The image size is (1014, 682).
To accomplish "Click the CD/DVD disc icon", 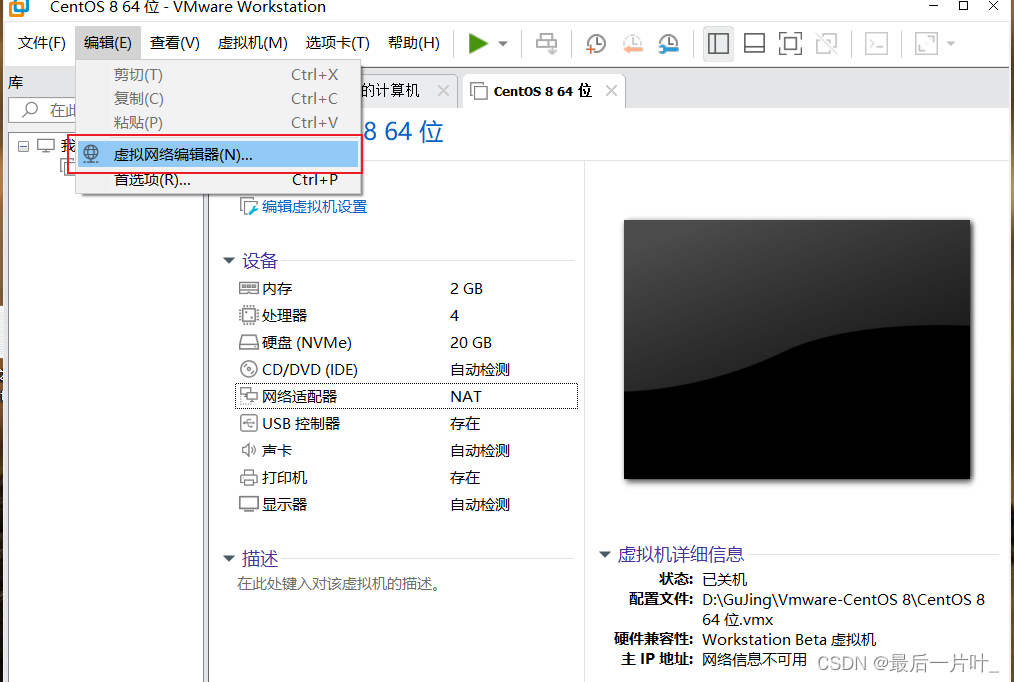I will [248, 369].
